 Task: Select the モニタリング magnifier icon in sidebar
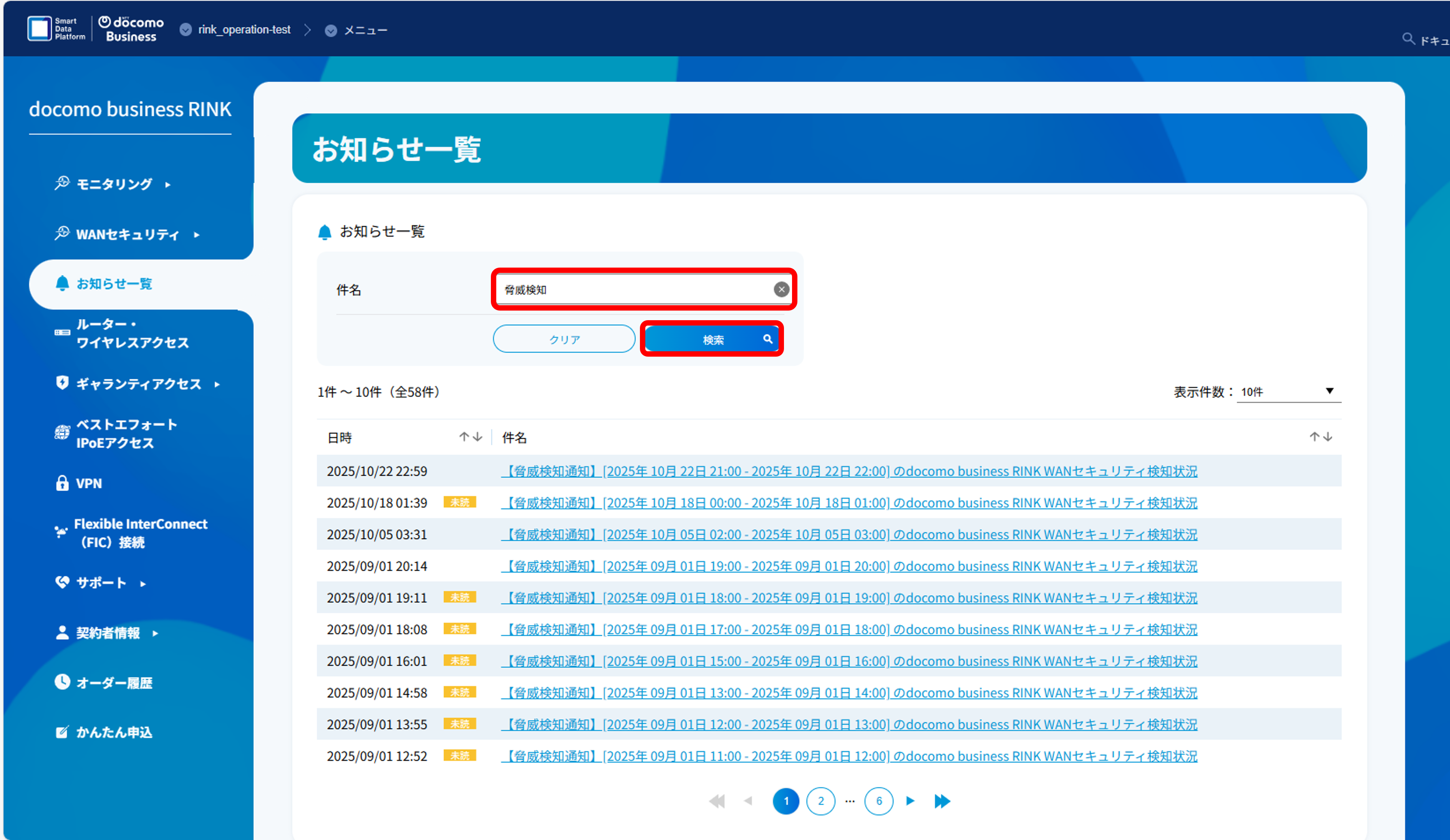point(62,184)
